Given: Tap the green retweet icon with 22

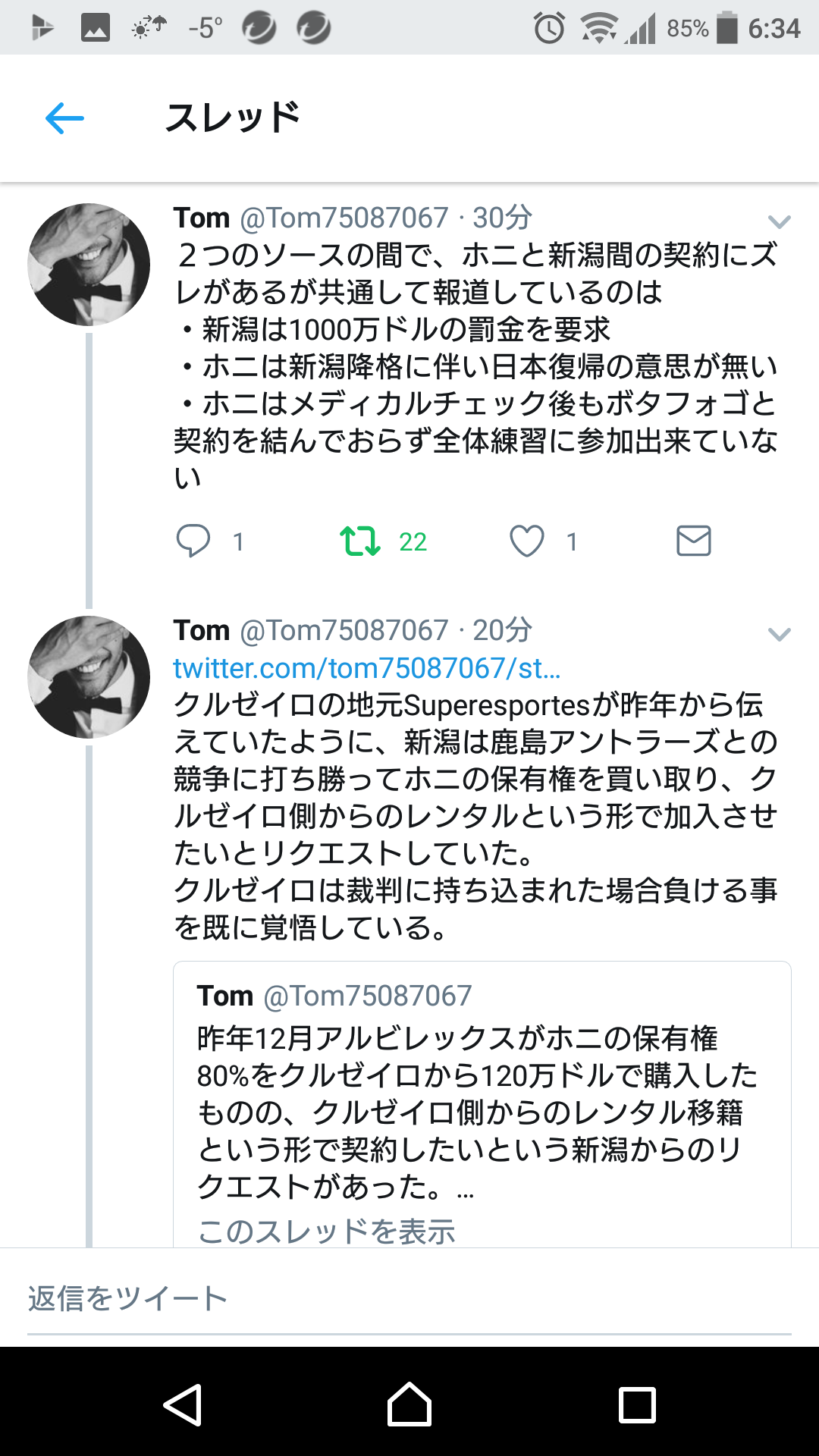Looking at the screenshot, I should point(360,541).
